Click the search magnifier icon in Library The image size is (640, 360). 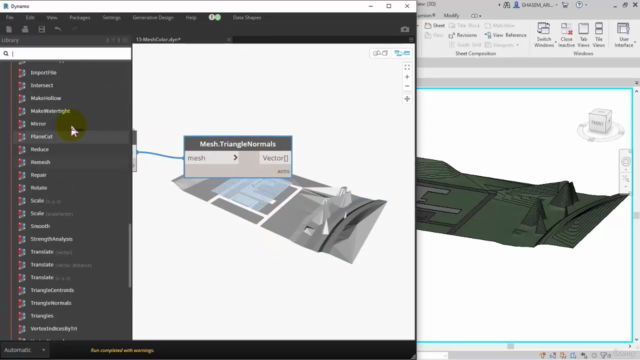click(6, 53)
